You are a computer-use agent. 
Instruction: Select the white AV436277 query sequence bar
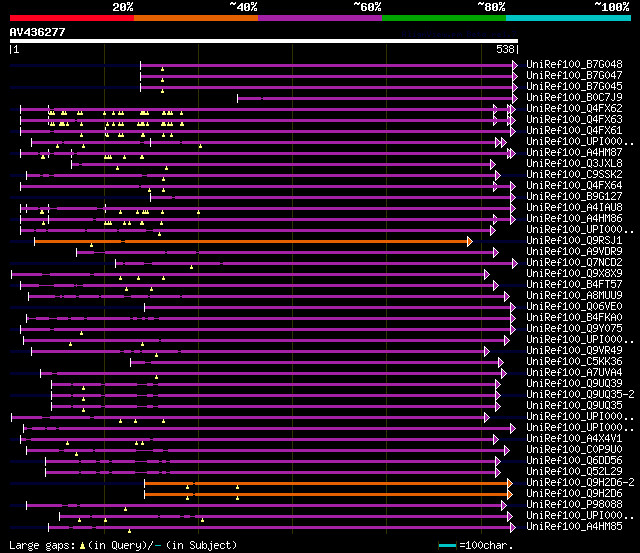264,41
